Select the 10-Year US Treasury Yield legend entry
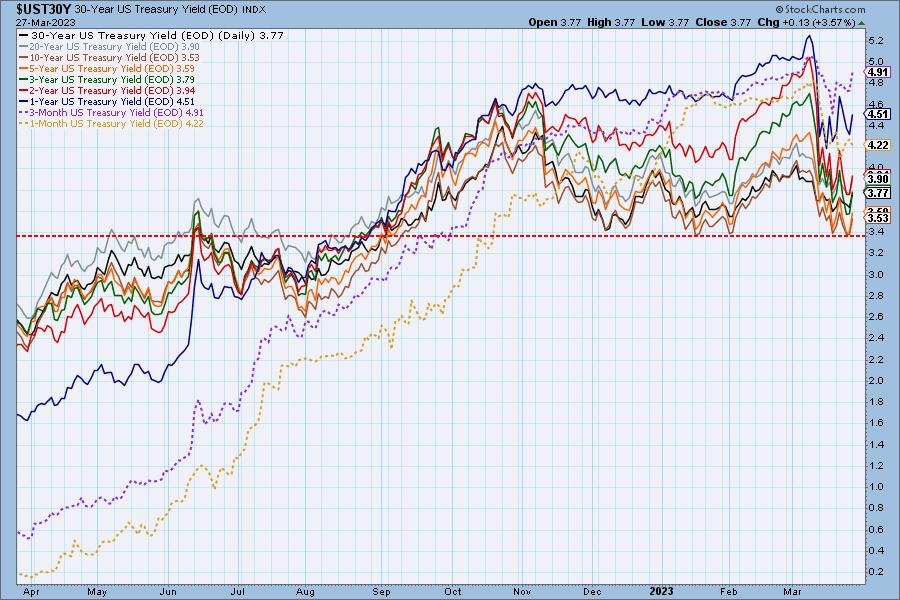900x600 pixels. pos(110,57)
